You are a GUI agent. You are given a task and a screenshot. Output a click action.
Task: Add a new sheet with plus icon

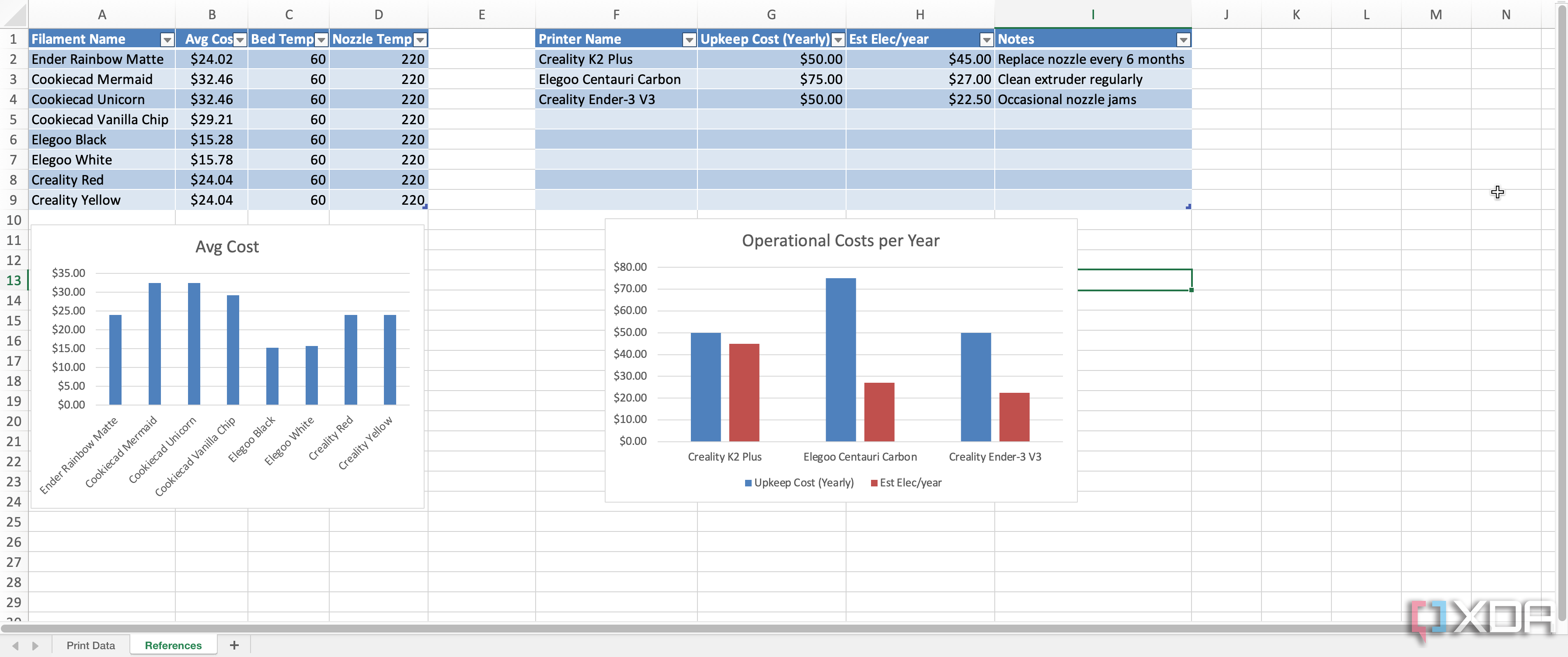click(x=234, y=645)
